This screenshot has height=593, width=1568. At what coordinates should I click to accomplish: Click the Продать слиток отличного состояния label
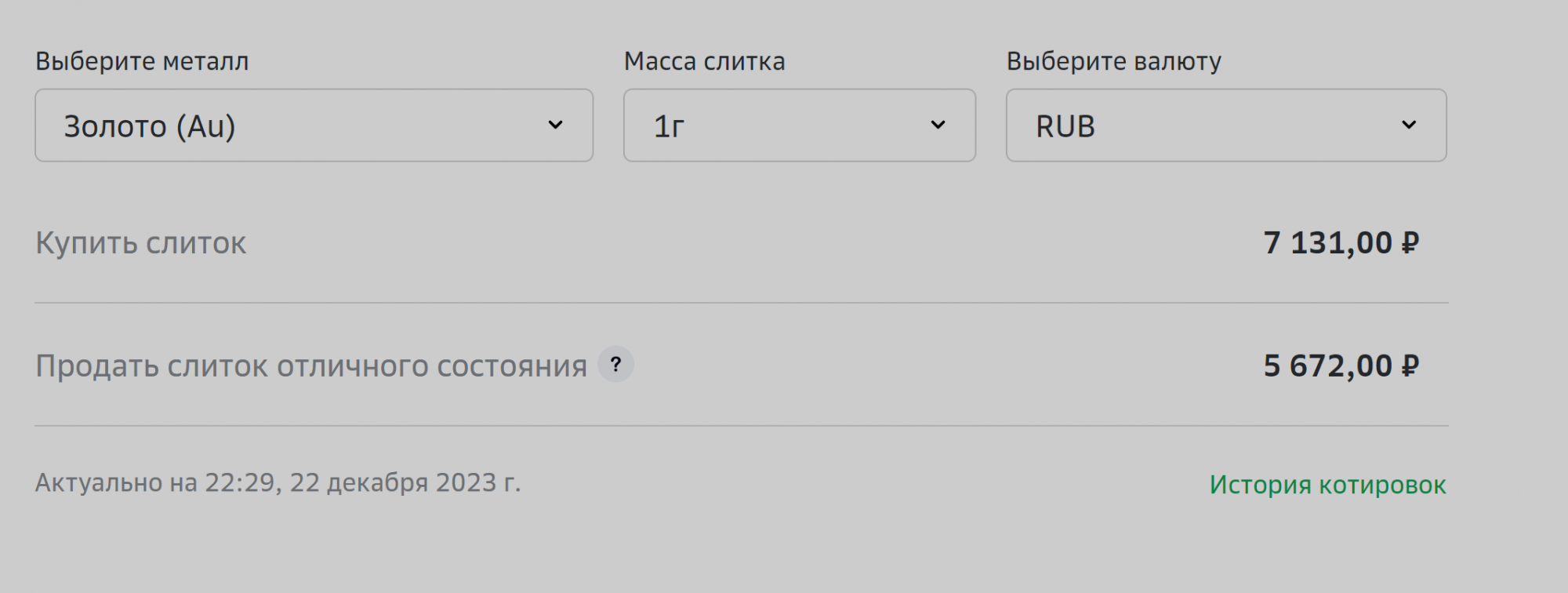(311, 366)
